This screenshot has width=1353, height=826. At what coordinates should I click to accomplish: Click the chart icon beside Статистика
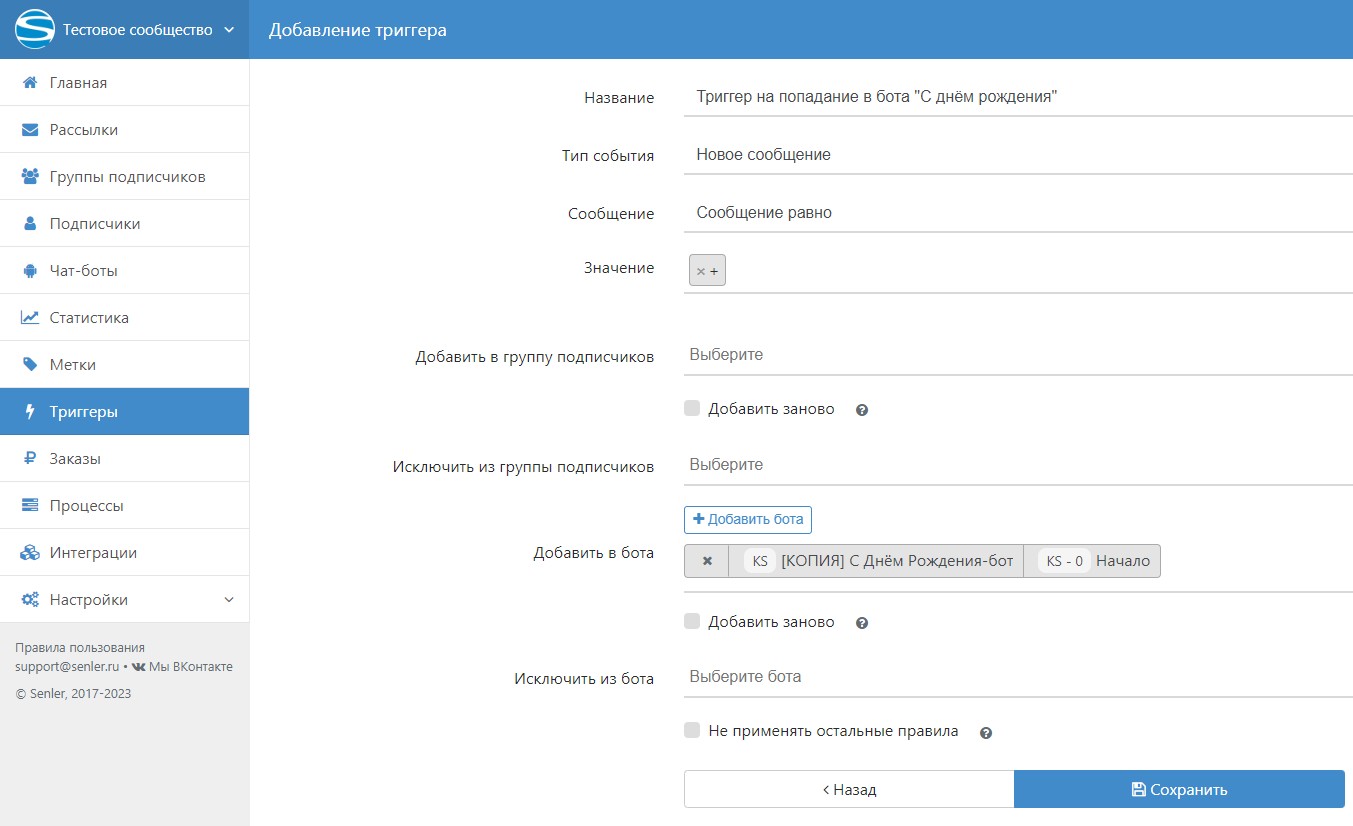[x=30, y=318]
